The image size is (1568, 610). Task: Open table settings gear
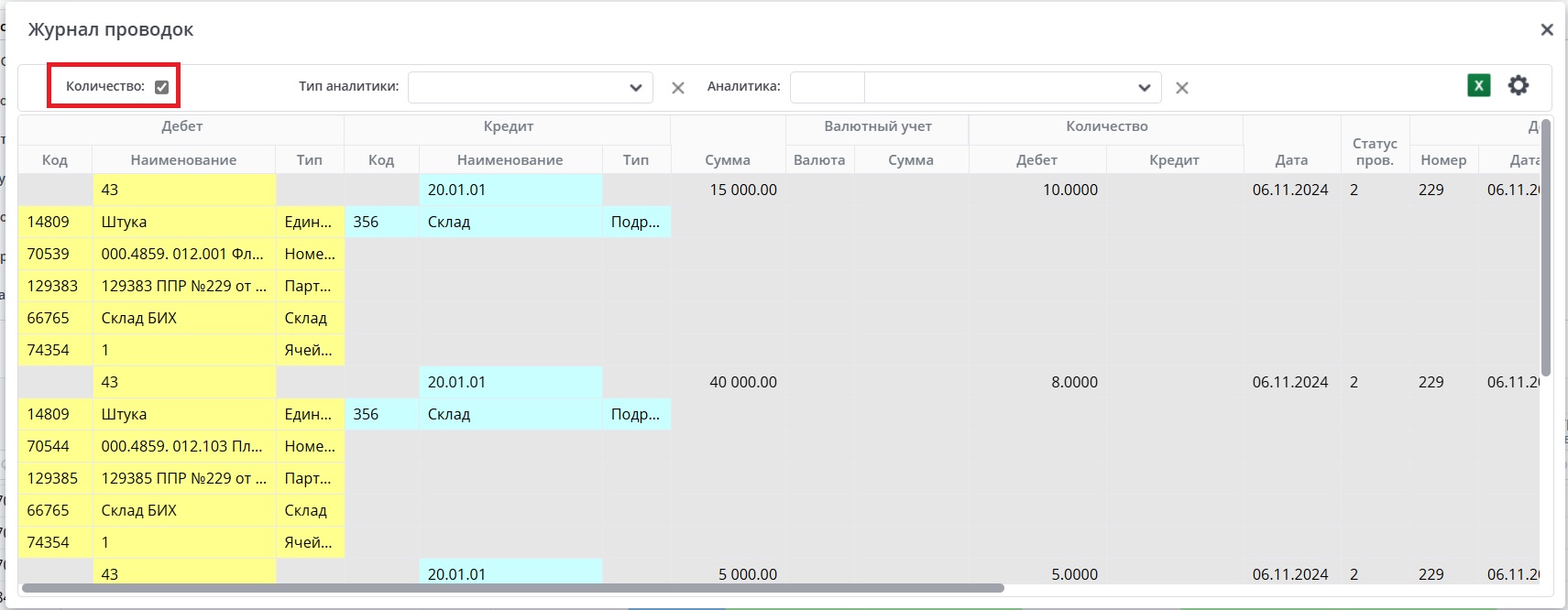click(1519, 85)
